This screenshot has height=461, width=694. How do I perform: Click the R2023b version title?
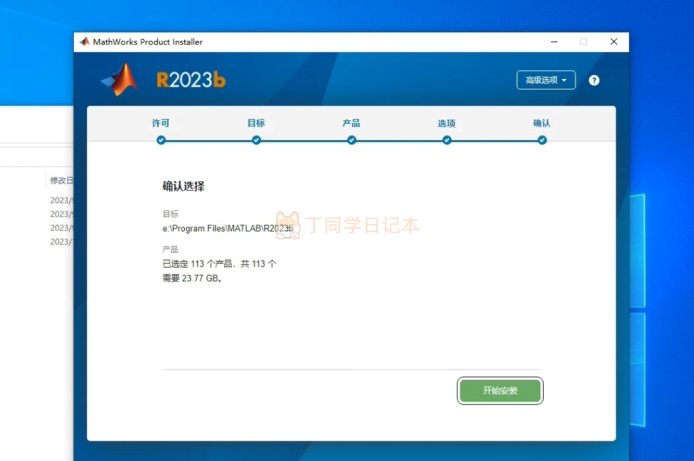[191, 80]
